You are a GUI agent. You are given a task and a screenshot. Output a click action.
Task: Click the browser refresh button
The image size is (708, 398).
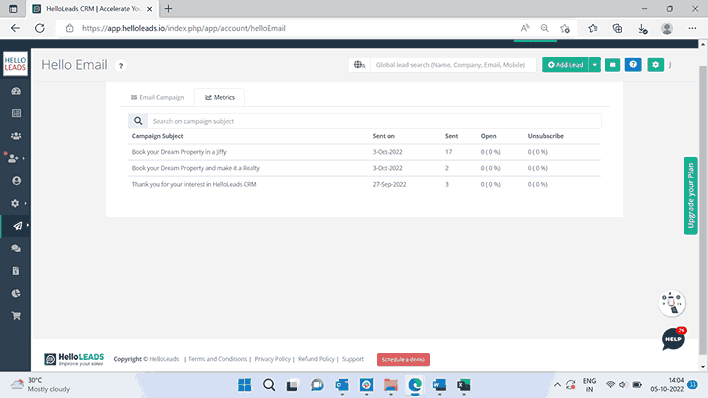click(40, 28)
